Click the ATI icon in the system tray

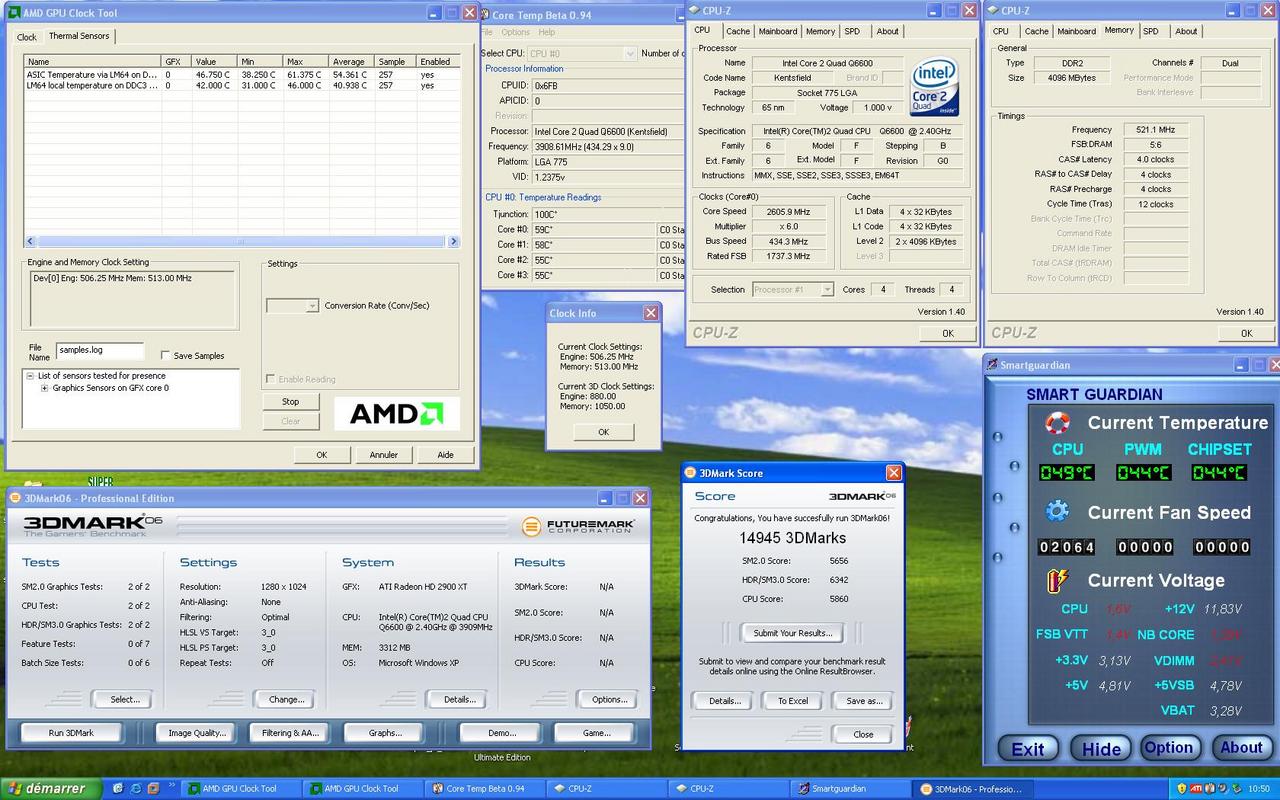pyautogui.click(x=1194, y=788)
